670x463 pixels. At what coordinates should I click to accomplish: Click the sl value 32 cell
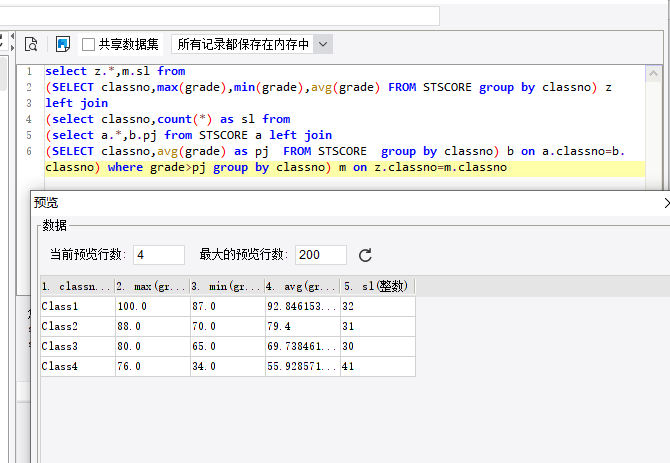pos(378,306)
